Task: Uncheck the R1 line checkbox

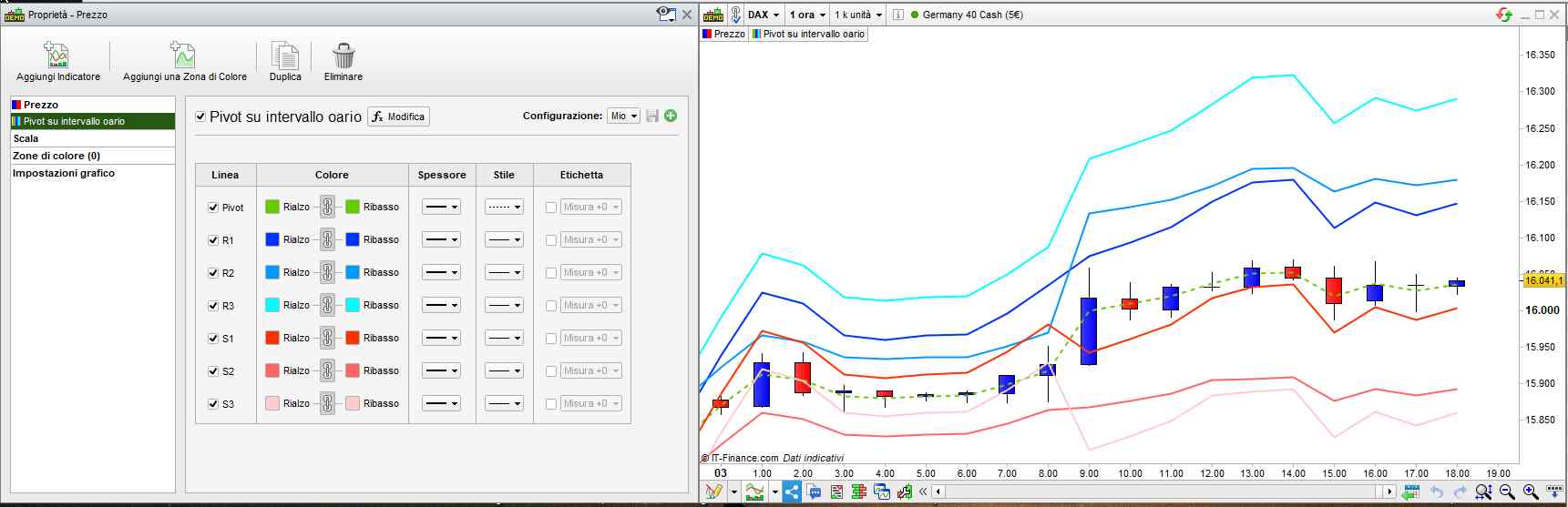Action: 213,240
